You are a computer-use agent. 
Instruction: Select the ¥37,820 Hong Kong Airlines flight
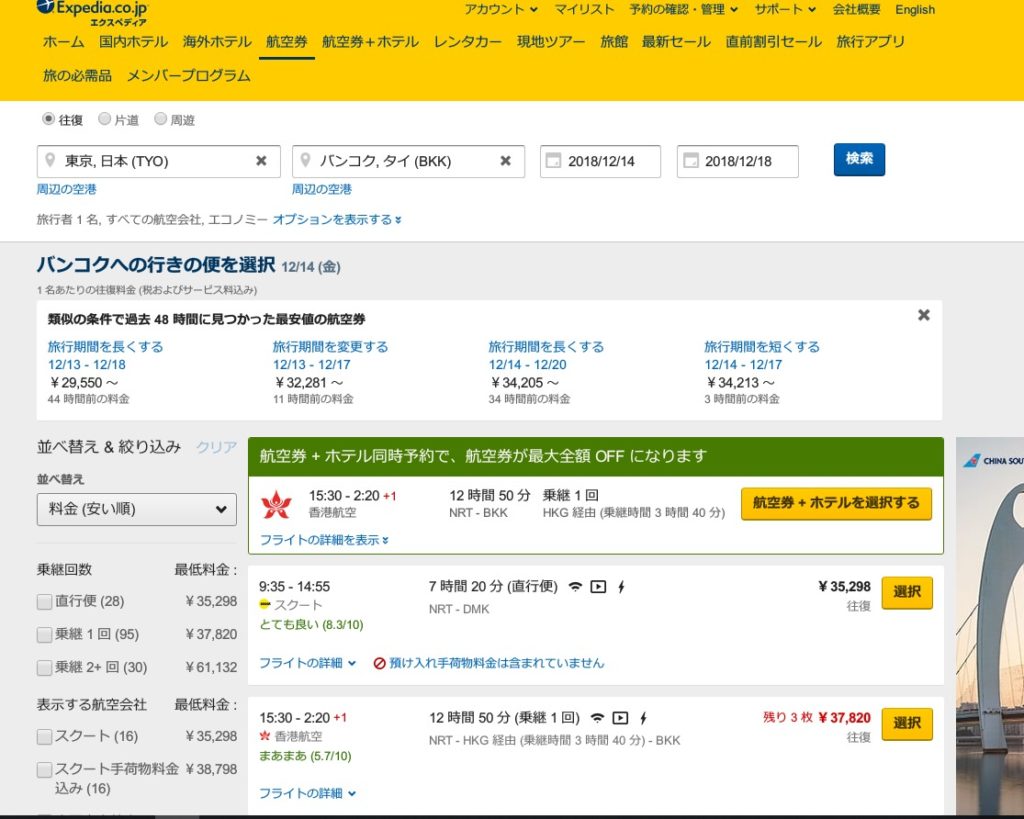point(906,724)
